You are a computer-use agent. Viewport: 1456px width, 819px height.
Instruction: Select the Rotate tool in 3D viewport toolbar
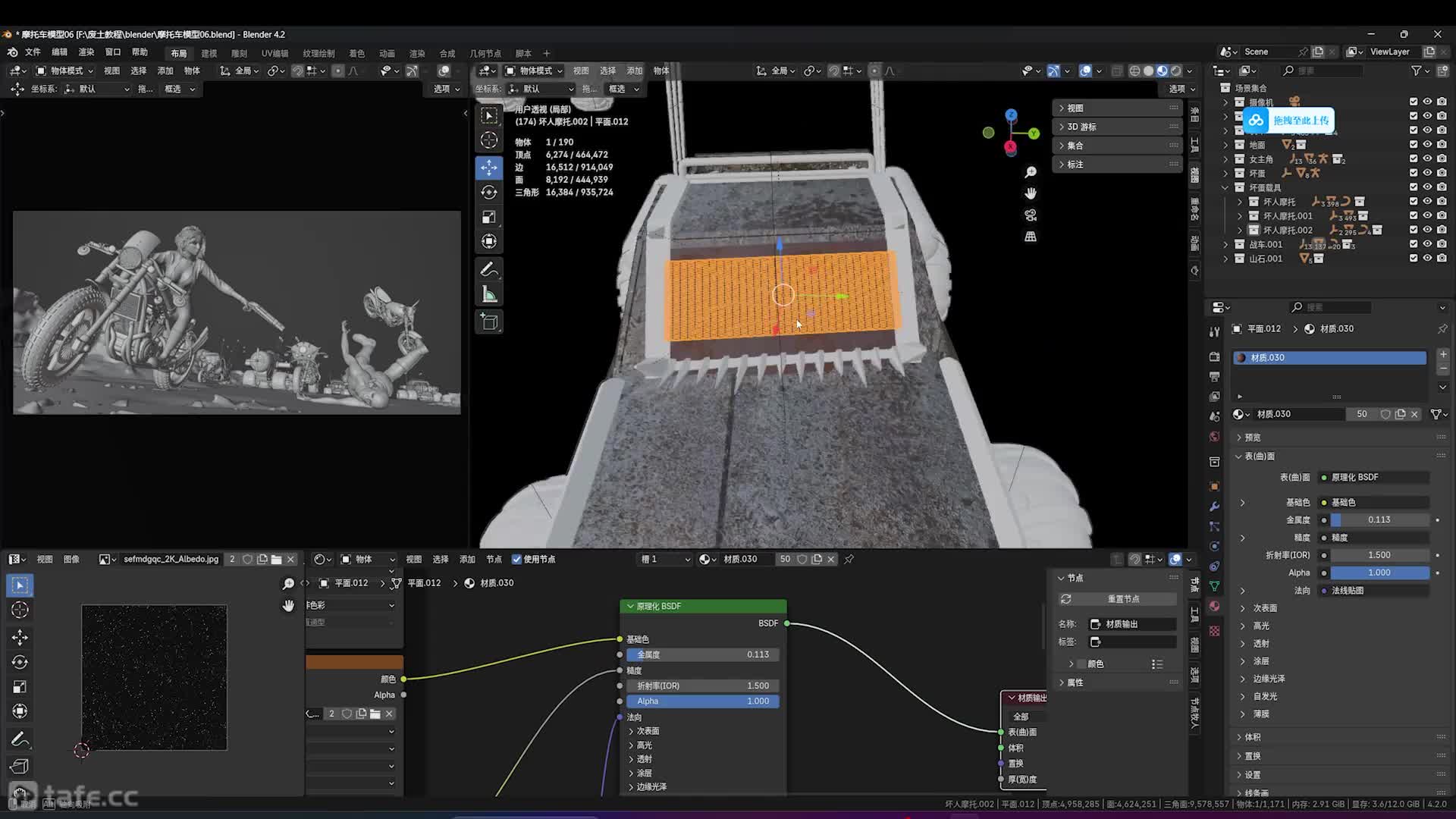tap(489, 193)
